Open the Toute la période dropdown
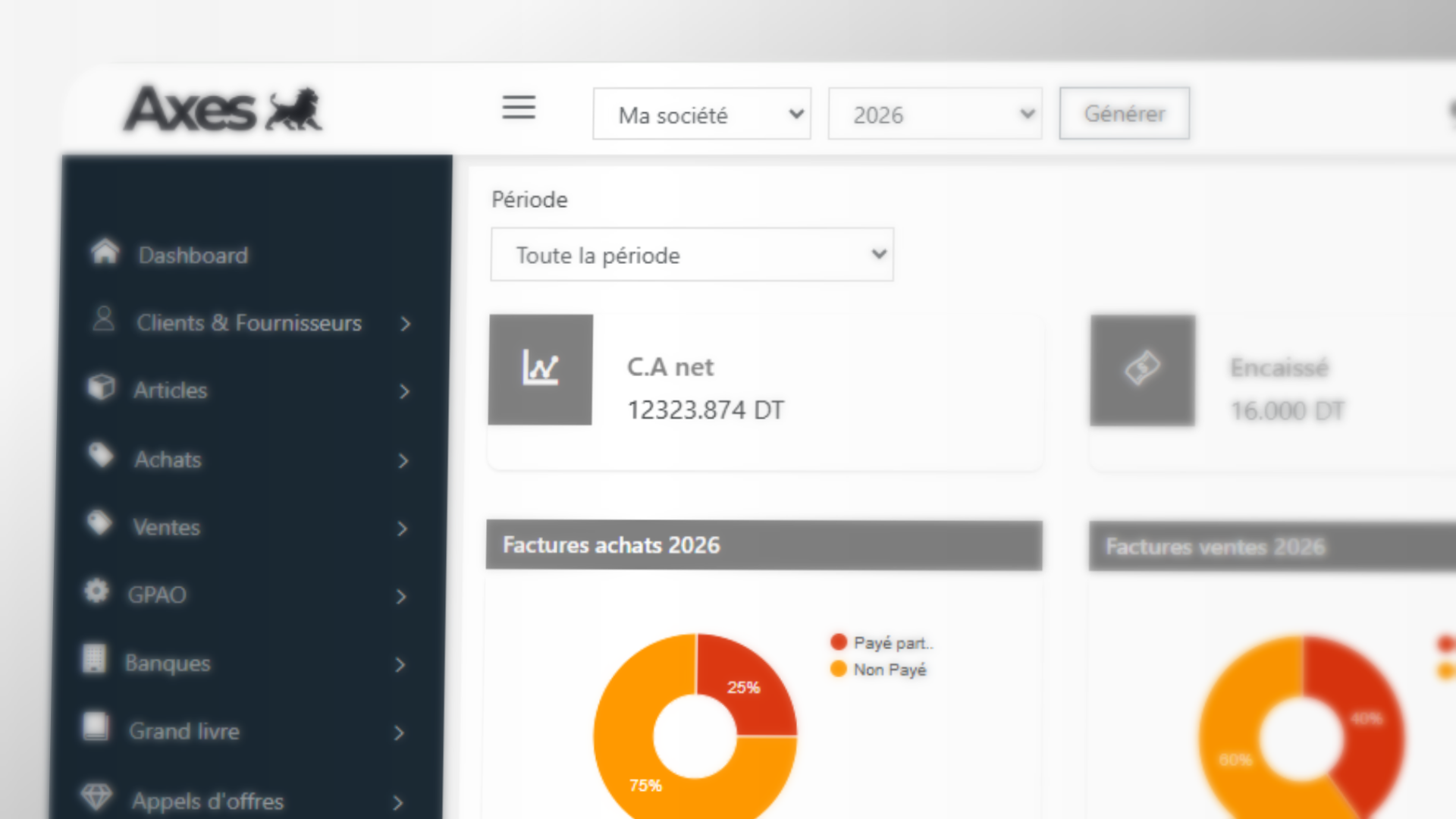 click(x=692, y=255)
